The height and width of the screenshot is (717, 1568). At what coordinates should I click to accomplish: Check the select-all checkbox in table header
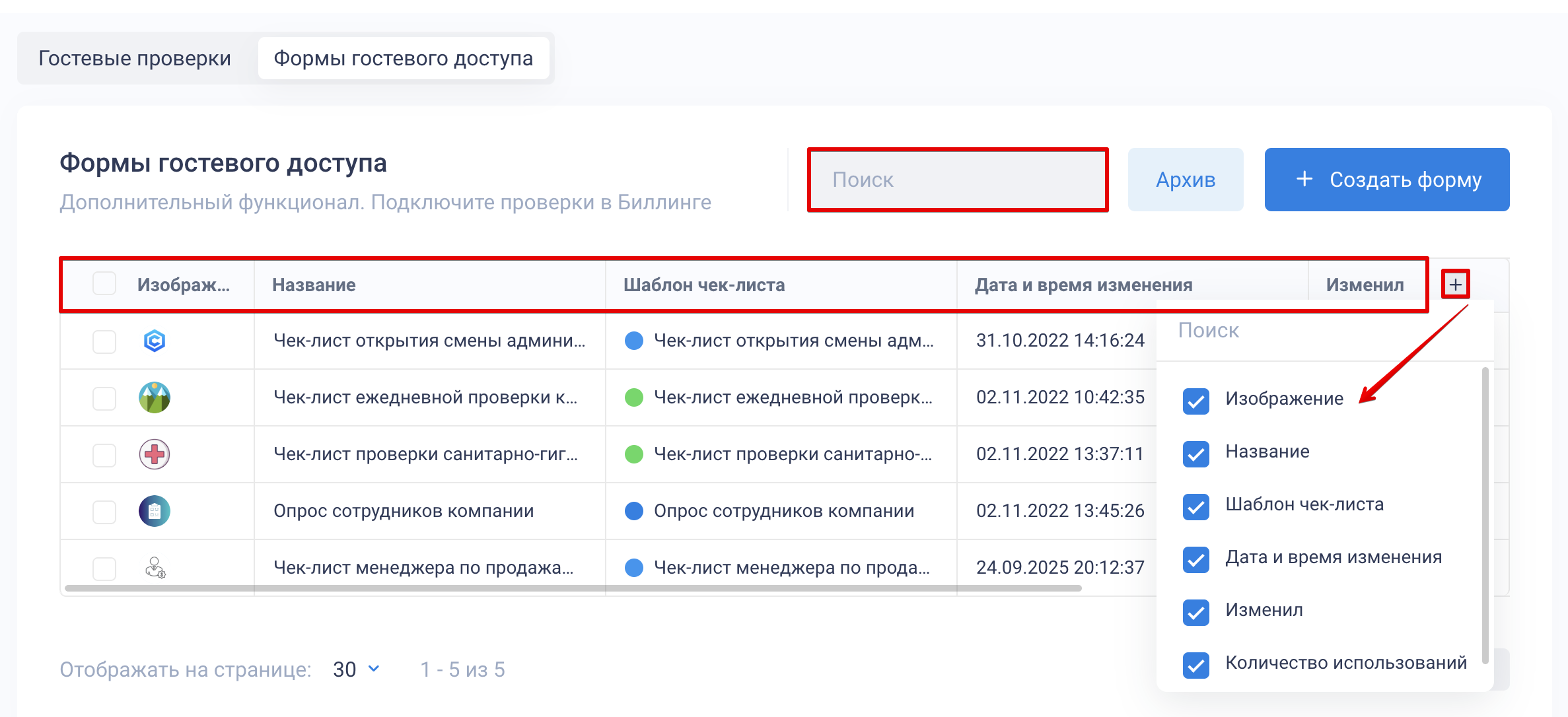tap(104, 284)
